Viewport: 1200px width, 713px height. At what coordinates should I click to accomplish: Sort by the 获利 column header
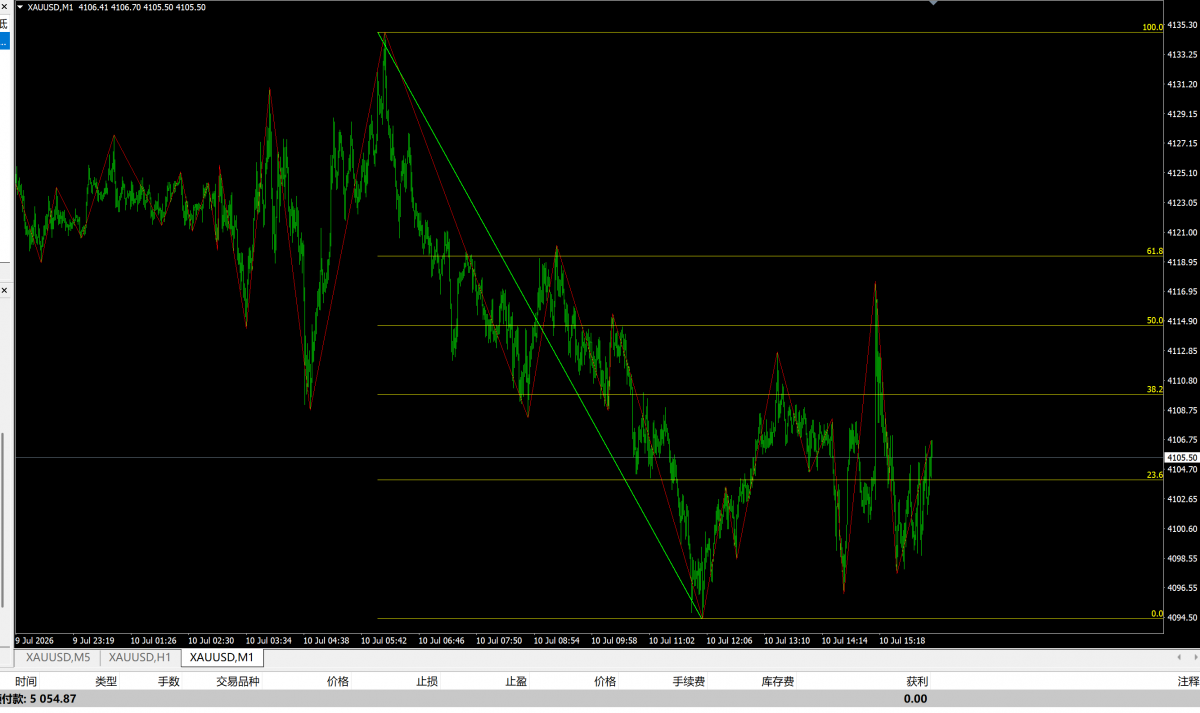pyautogui.click(x=917, y=682)
